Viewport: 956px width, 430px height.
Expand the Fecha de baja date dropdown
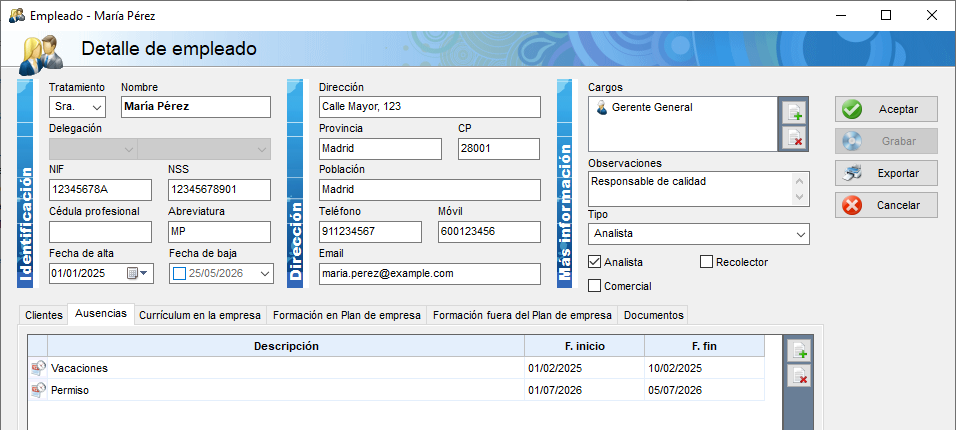click(265, 274)
